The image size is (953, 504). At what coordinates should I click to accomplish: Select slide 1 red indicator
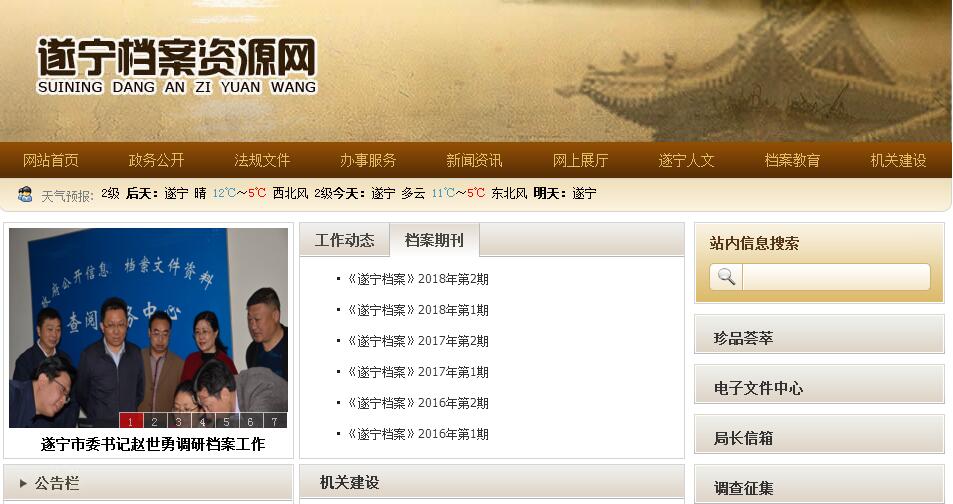pyautogui.click(x=130, y=421)
